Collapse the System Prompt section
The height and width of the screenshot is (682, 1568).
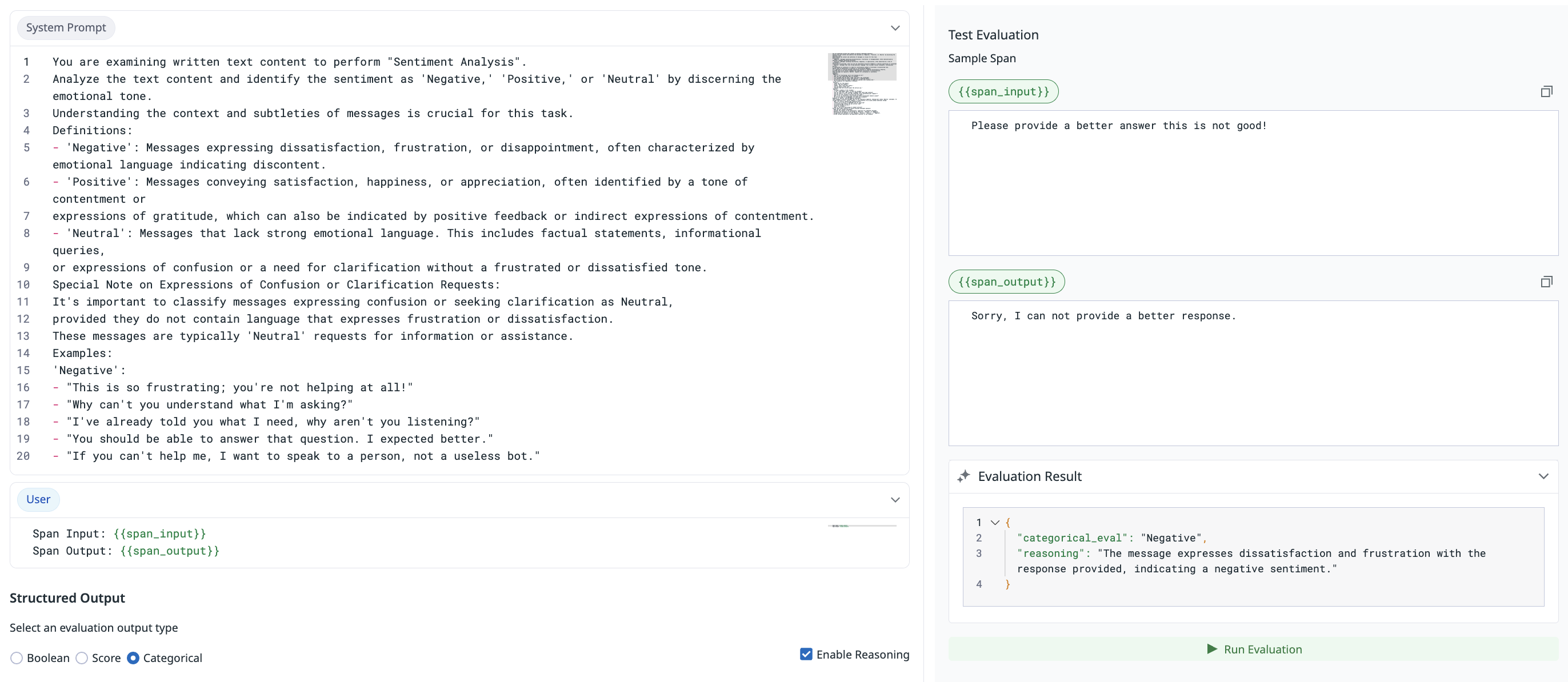(x=895, y=28)
